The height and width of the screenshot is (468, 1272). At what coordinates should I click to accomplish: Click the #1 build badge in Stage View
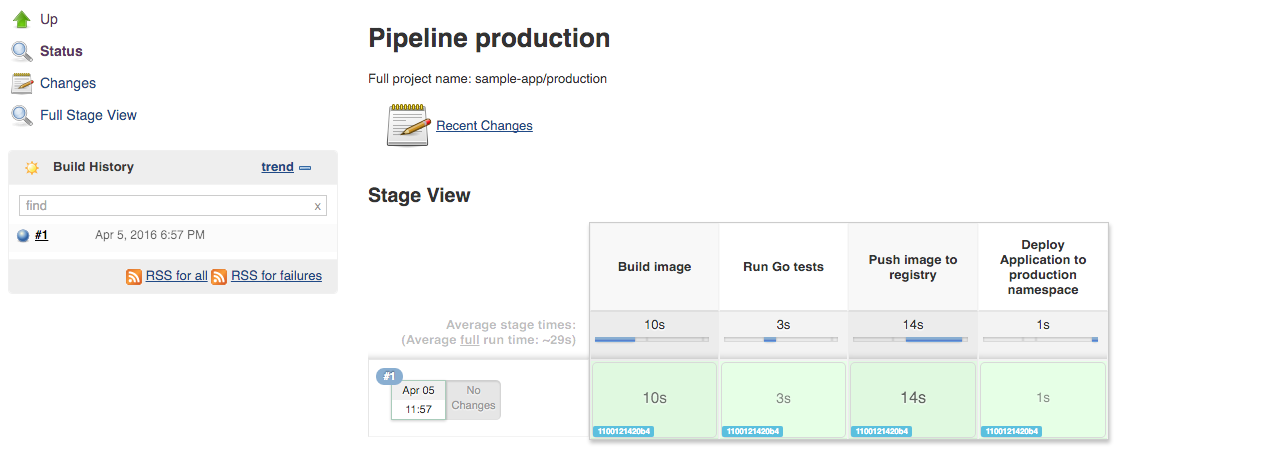[x=390, y=376]
